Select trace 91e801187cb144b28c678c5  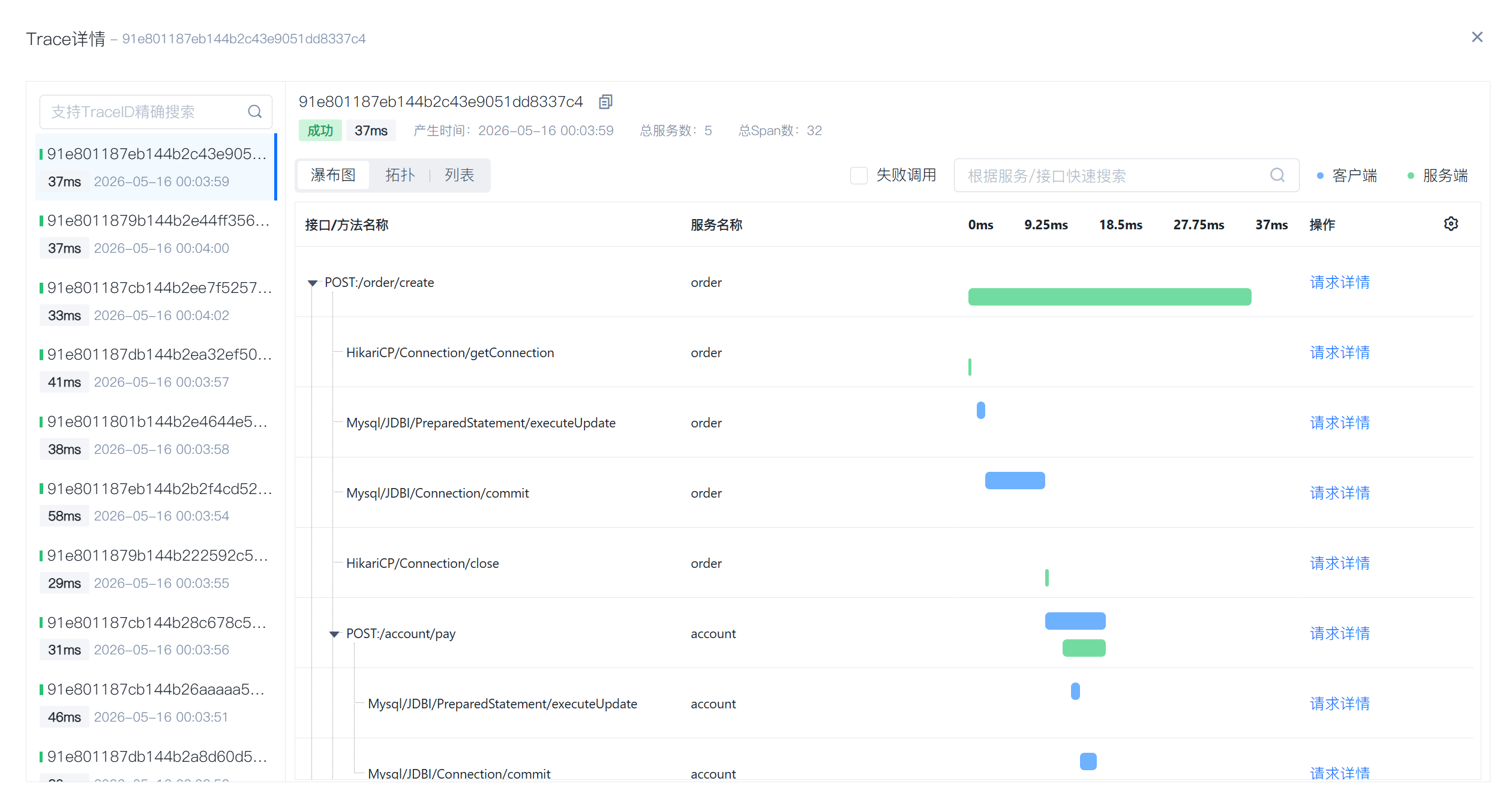156,636
